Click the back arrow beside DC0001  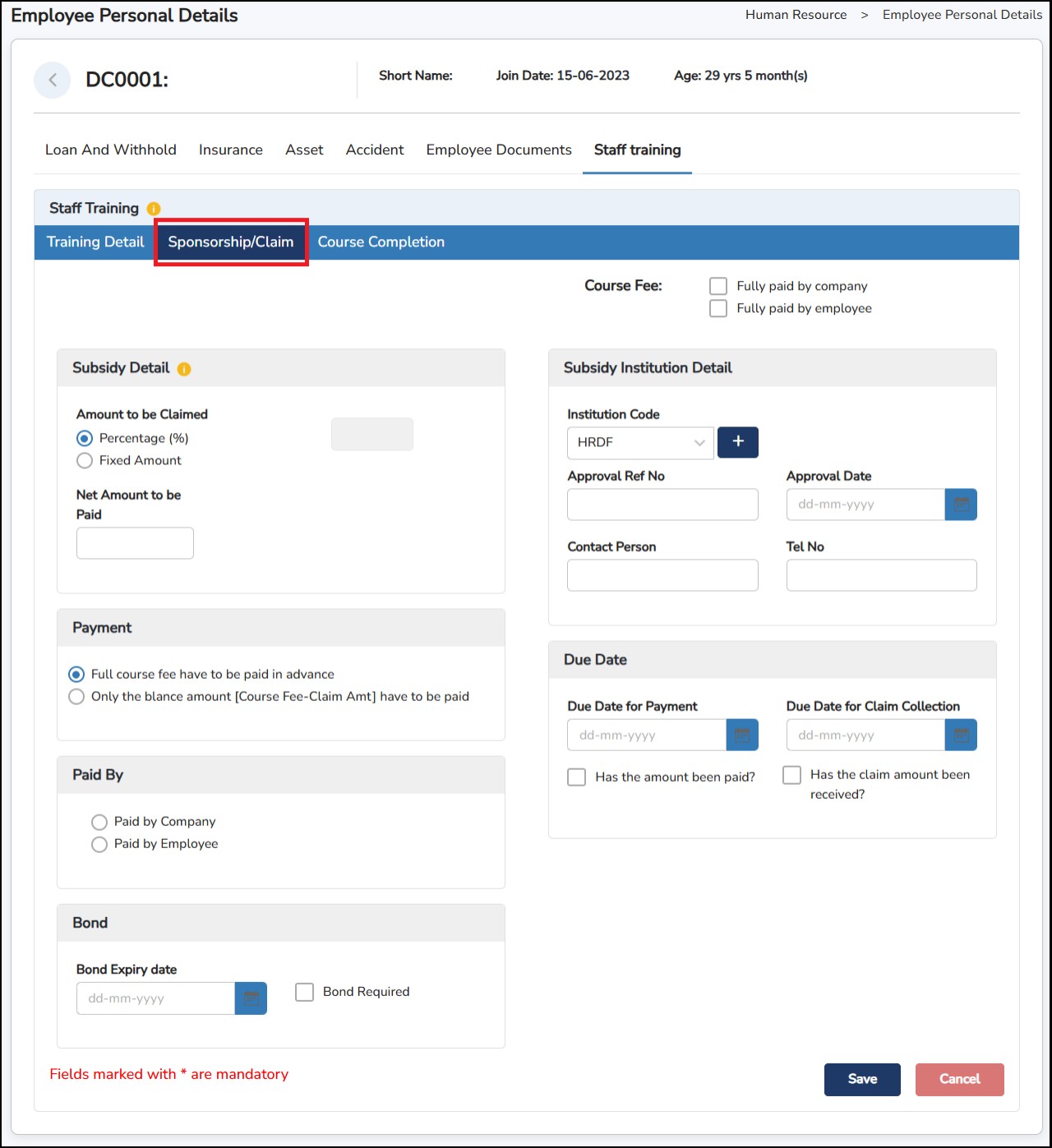coord(53,80)
